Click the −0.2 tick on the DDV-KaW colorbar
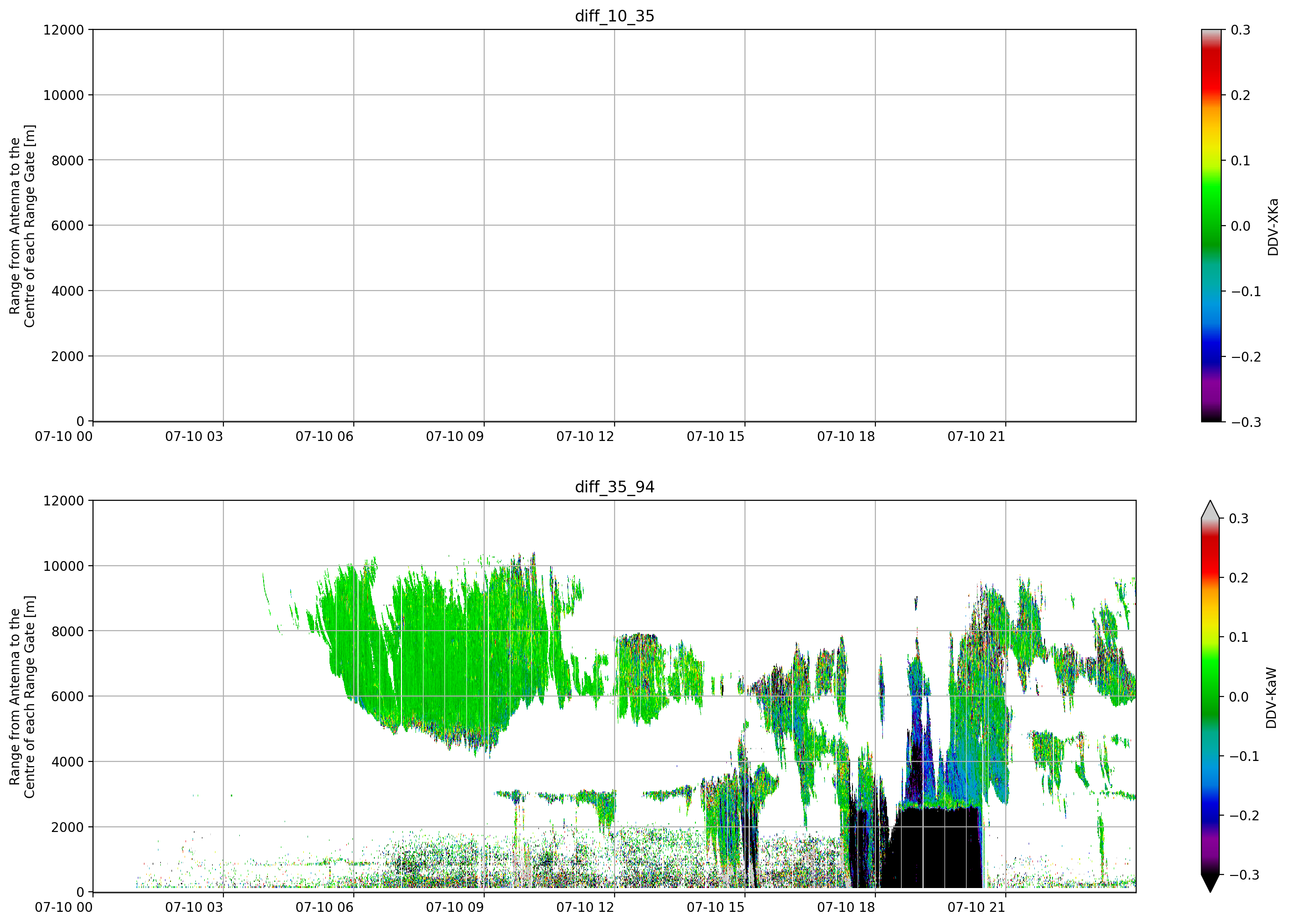This screenshot has width=1289, height=924. tap(1245, 816)
